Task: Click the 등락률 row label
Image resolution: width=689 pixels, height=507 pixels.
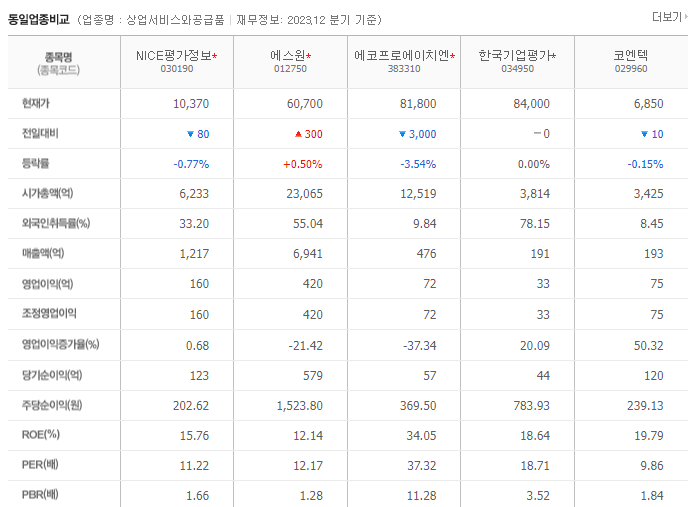Action: [x=36, y=163]
